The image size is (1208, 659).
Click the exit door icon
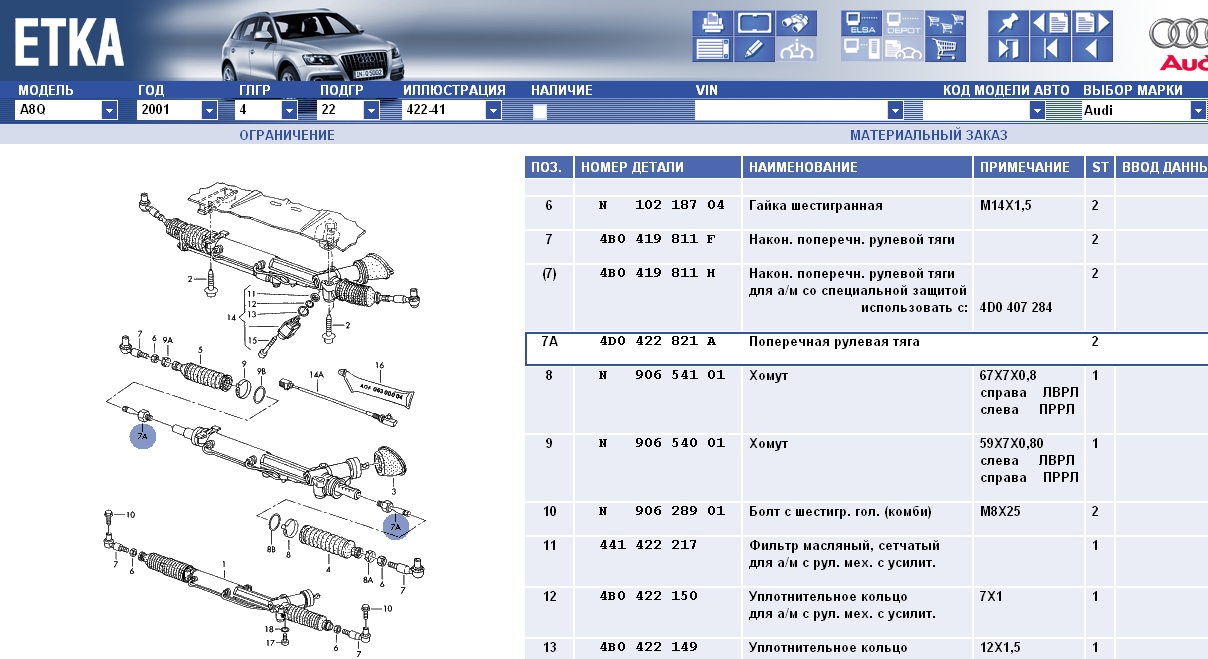1008,49
